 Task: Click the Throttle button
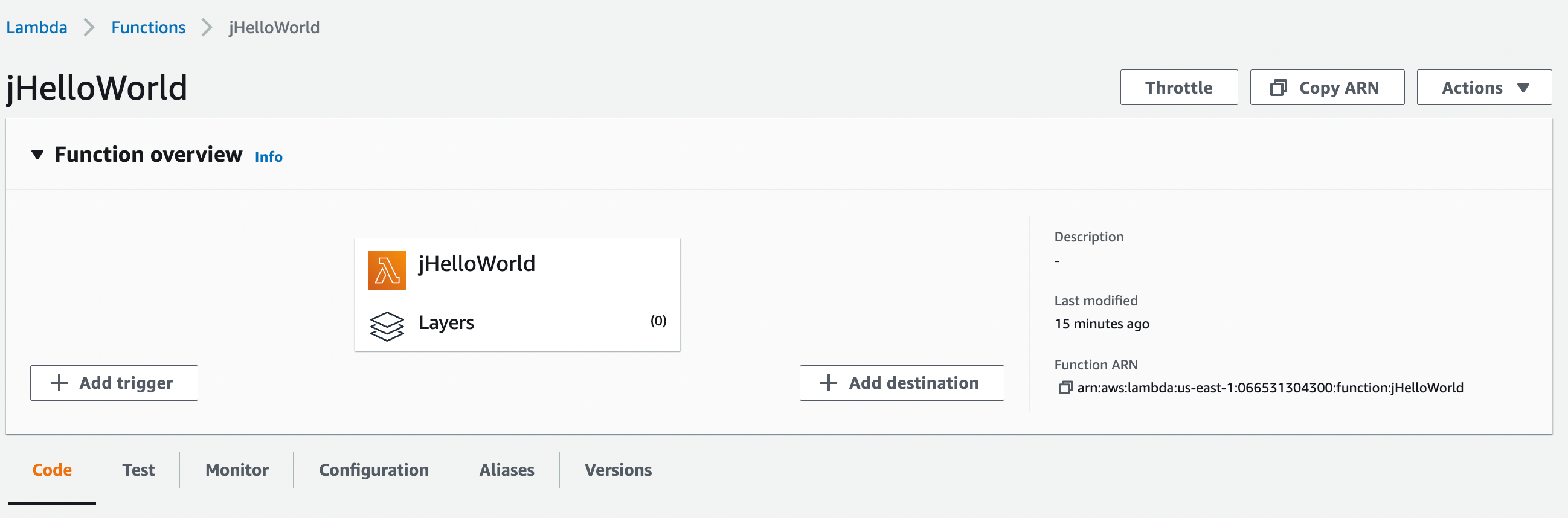[1178, 88]
